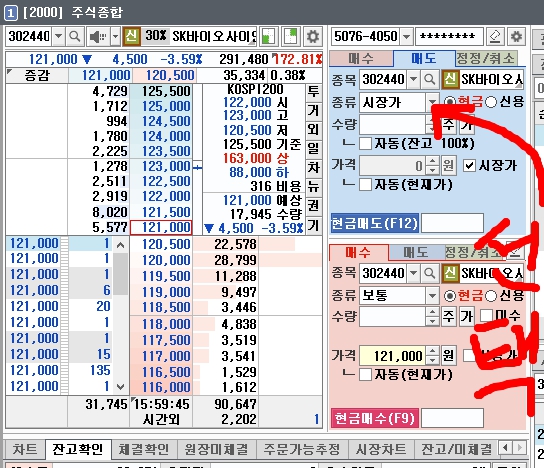The height and width of the screenshot is (468, 544).
Task: Click the 현금매수(F9) button
Action: [x=375, y=418]
